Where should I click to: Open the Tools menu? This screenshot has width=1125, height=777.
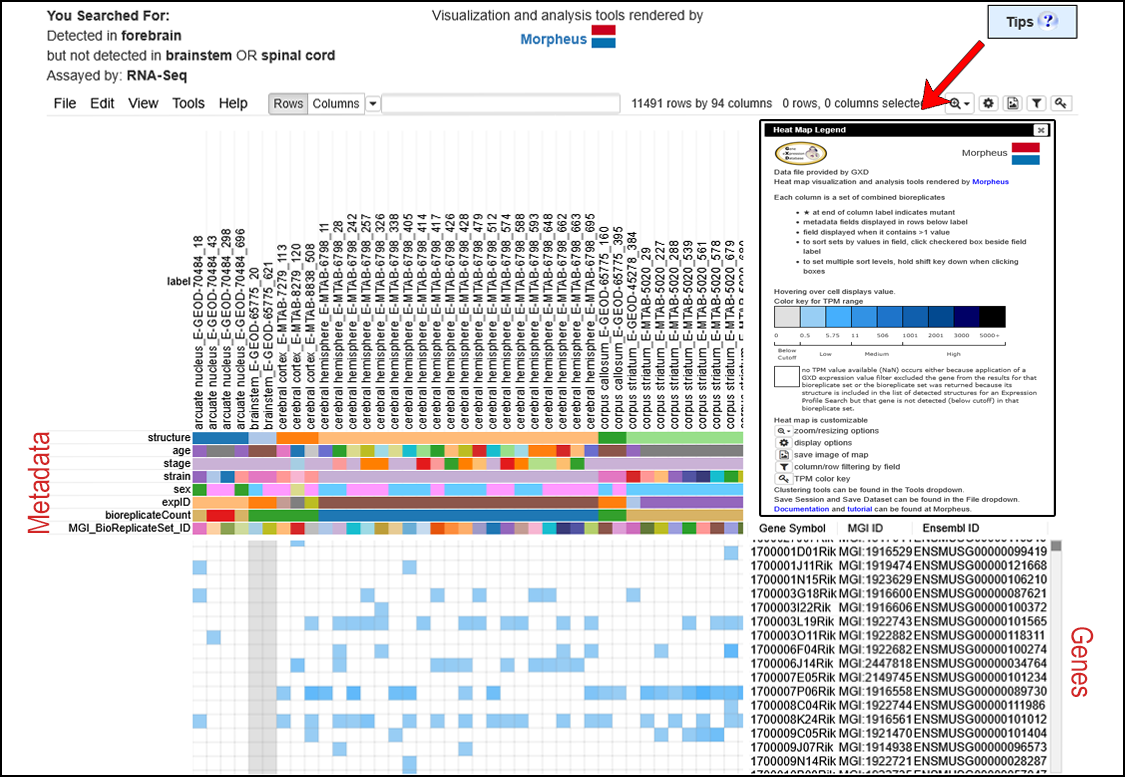(x=188, y=103)
